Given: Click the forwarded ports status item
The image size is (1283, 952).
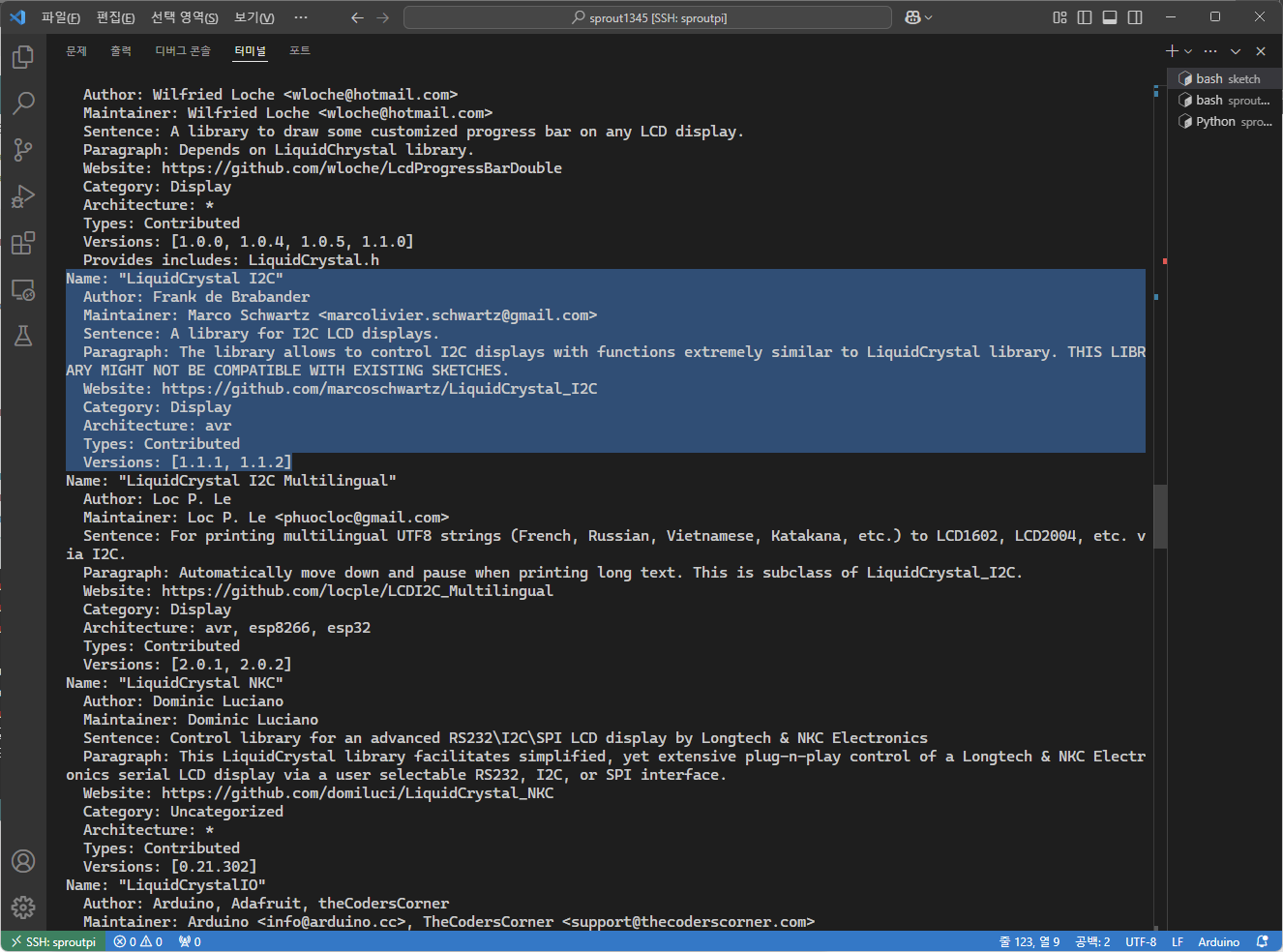Looking at the screenshot, I should (x=190, y=941).
